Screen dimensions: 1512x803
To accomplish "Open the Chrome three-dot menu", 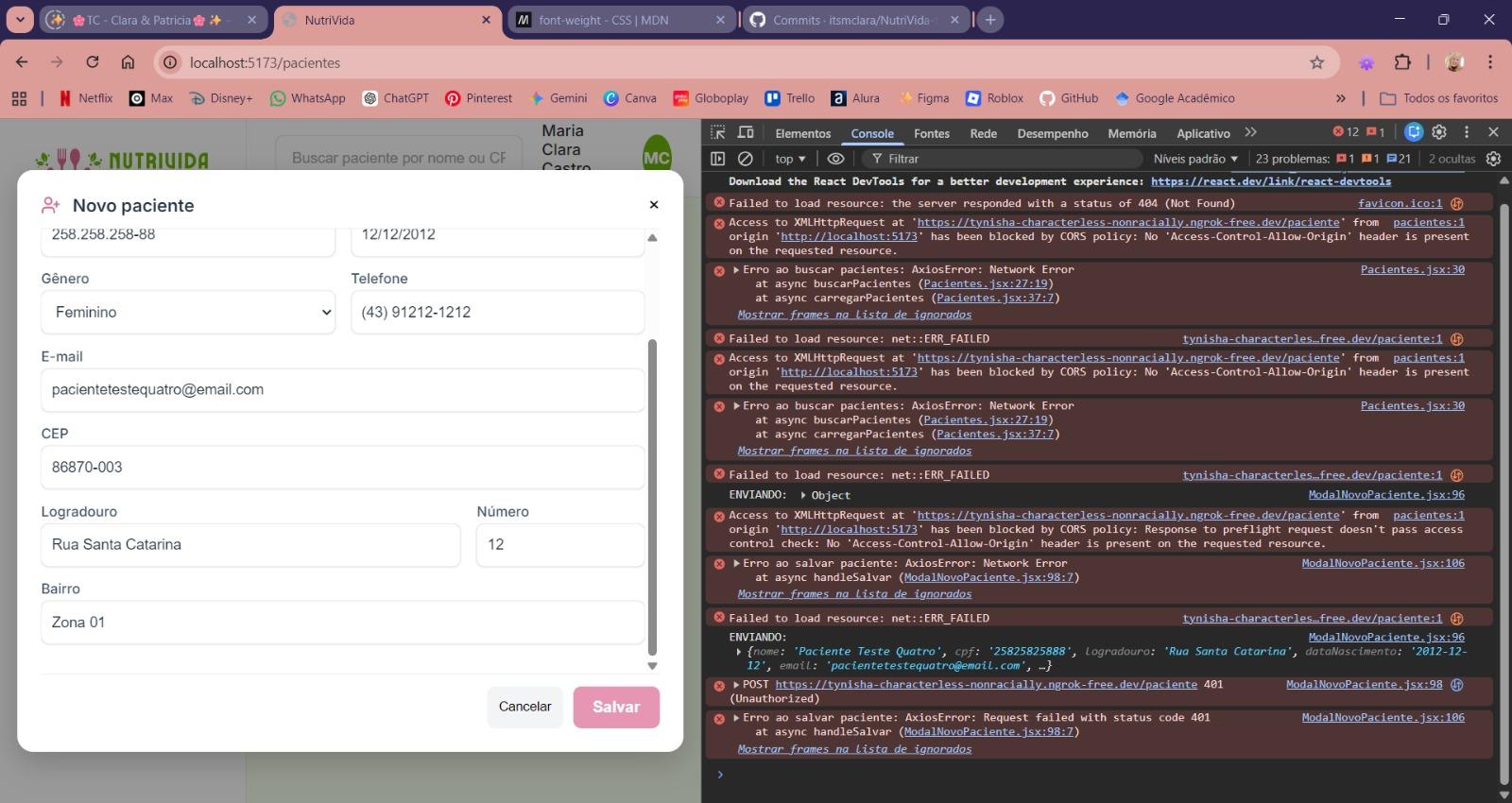I will [1490, 62].
